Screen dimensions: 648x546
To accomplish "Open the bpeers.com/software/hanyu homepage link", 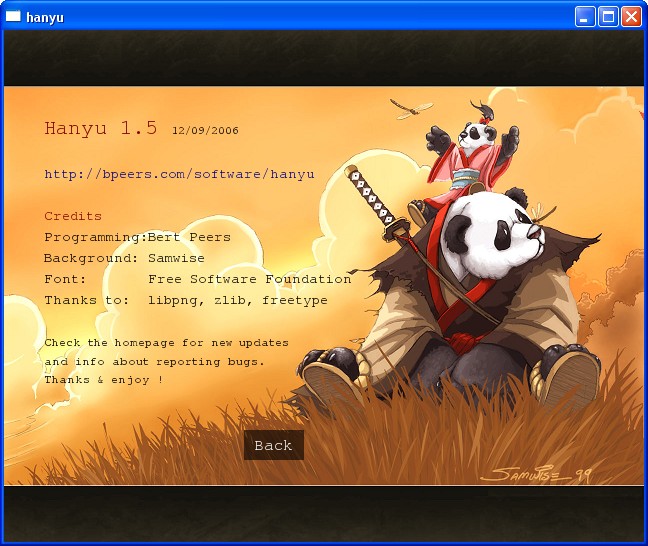I will 179,174.
